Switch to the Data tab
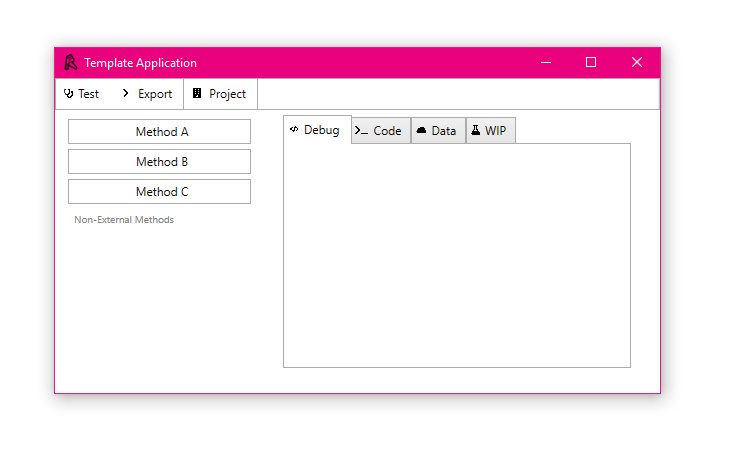The height and width of the screenshot is (455, 729). 438,131
